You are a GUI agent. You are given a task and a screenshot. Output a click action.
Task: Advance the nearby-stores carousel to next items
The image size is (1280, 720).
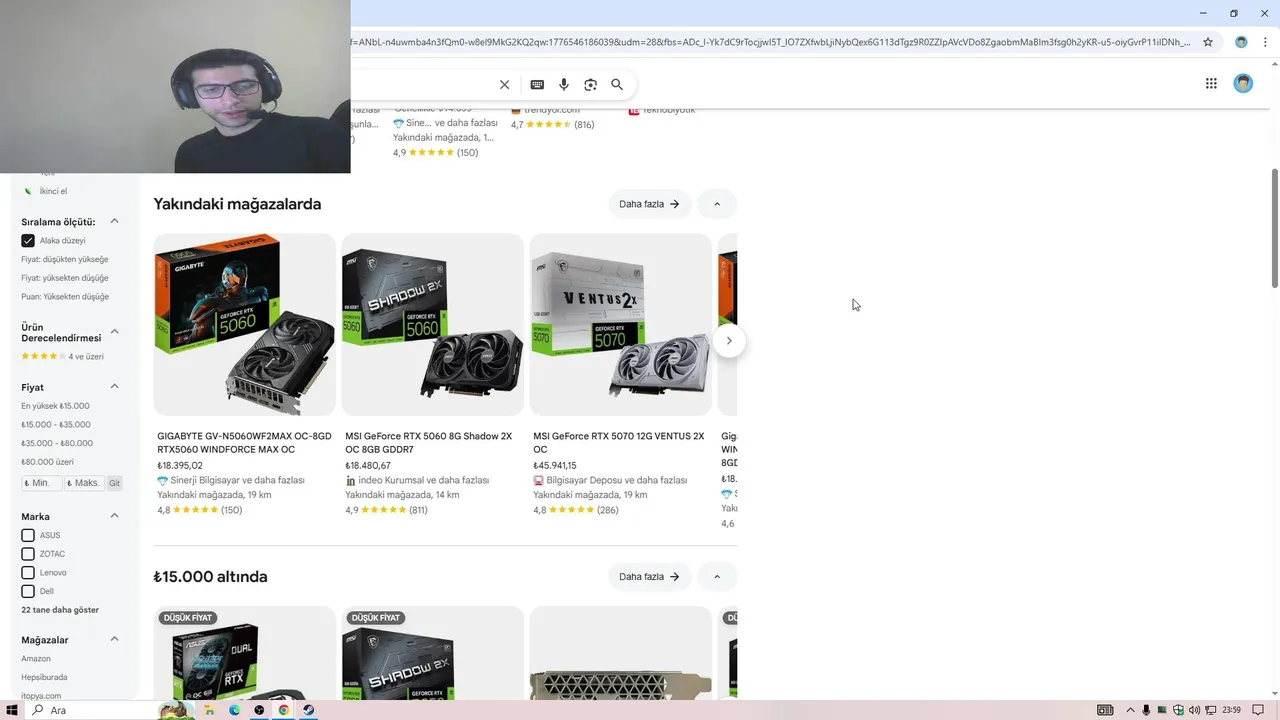(x=729, y=341)
